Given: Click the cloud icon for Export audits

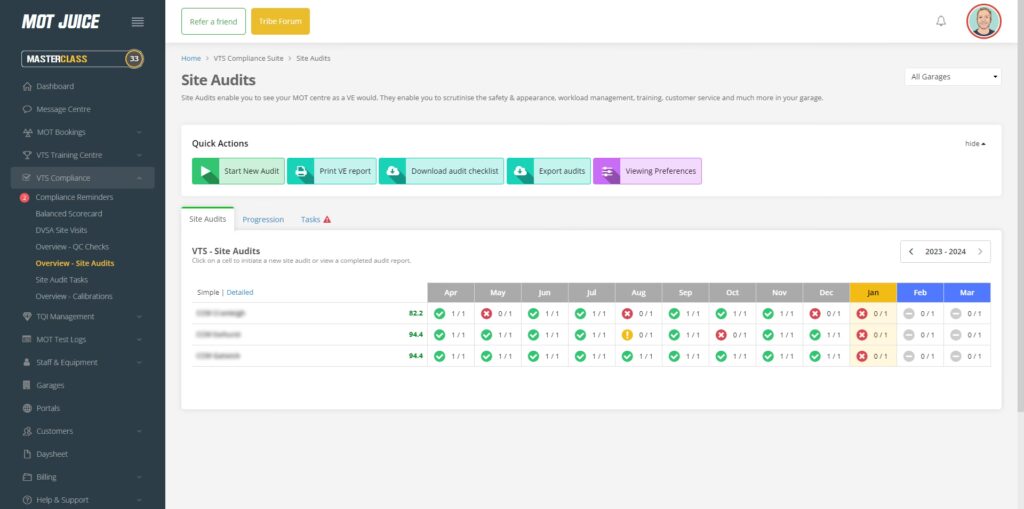Looking at the screenshot, I should (520, 171).
